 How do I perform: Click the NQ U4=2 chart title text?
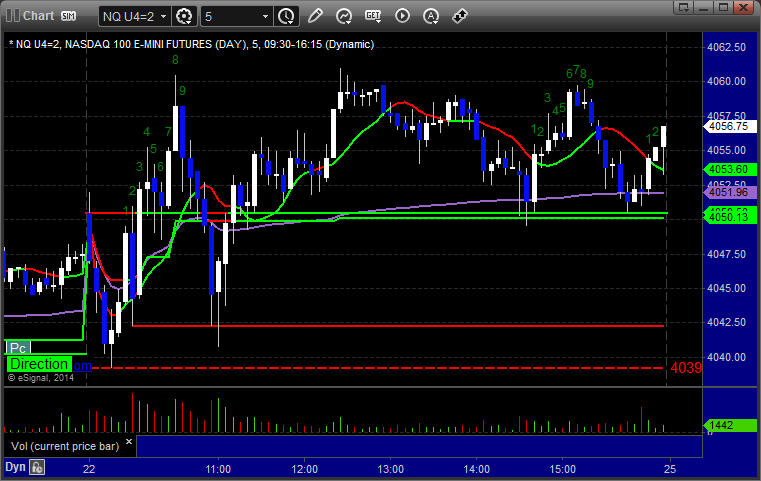point(191,44)
